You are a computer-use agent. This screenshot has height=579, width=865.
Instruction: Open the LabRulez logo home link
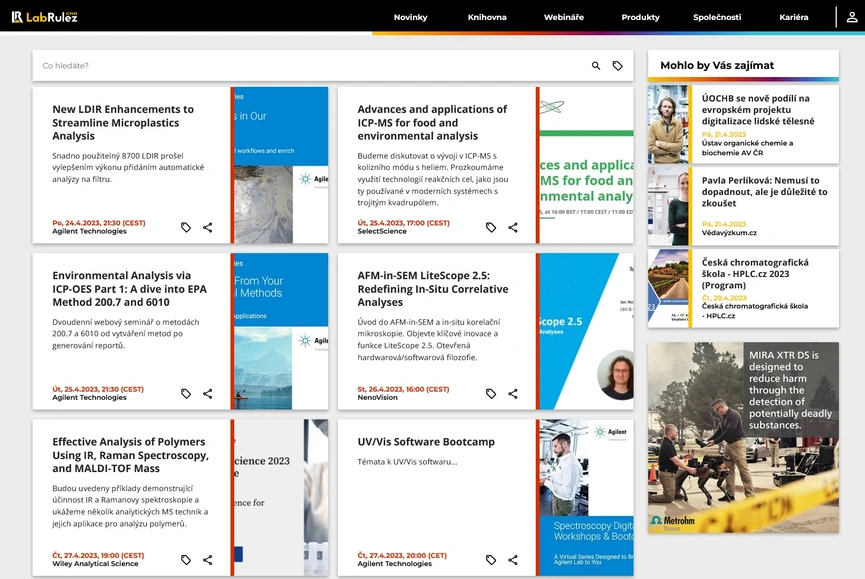click(45, 17)
